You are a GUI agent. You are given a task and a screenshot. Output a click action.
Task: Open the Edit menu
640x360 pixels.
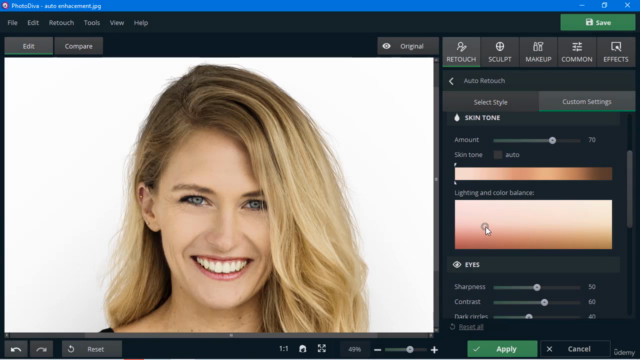33,23
